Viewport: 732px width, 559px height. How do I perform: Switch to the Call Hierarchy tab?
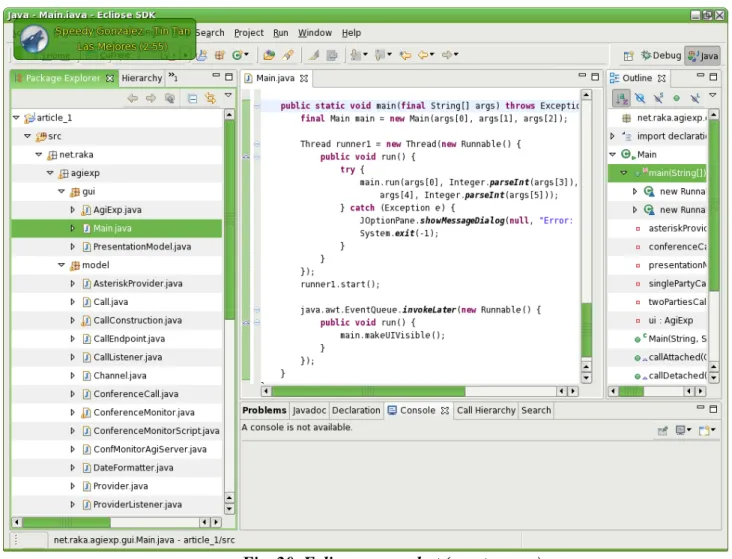click(x=486, y=410)
